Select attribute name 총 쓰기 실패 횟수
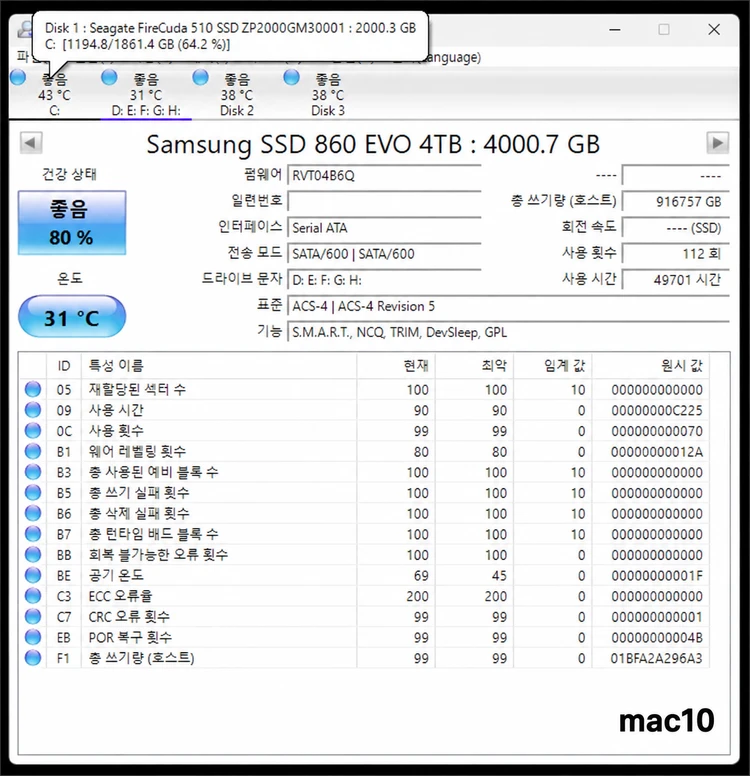Image resolution: width=750 pixels, height=776 pixels. point(139,492)
